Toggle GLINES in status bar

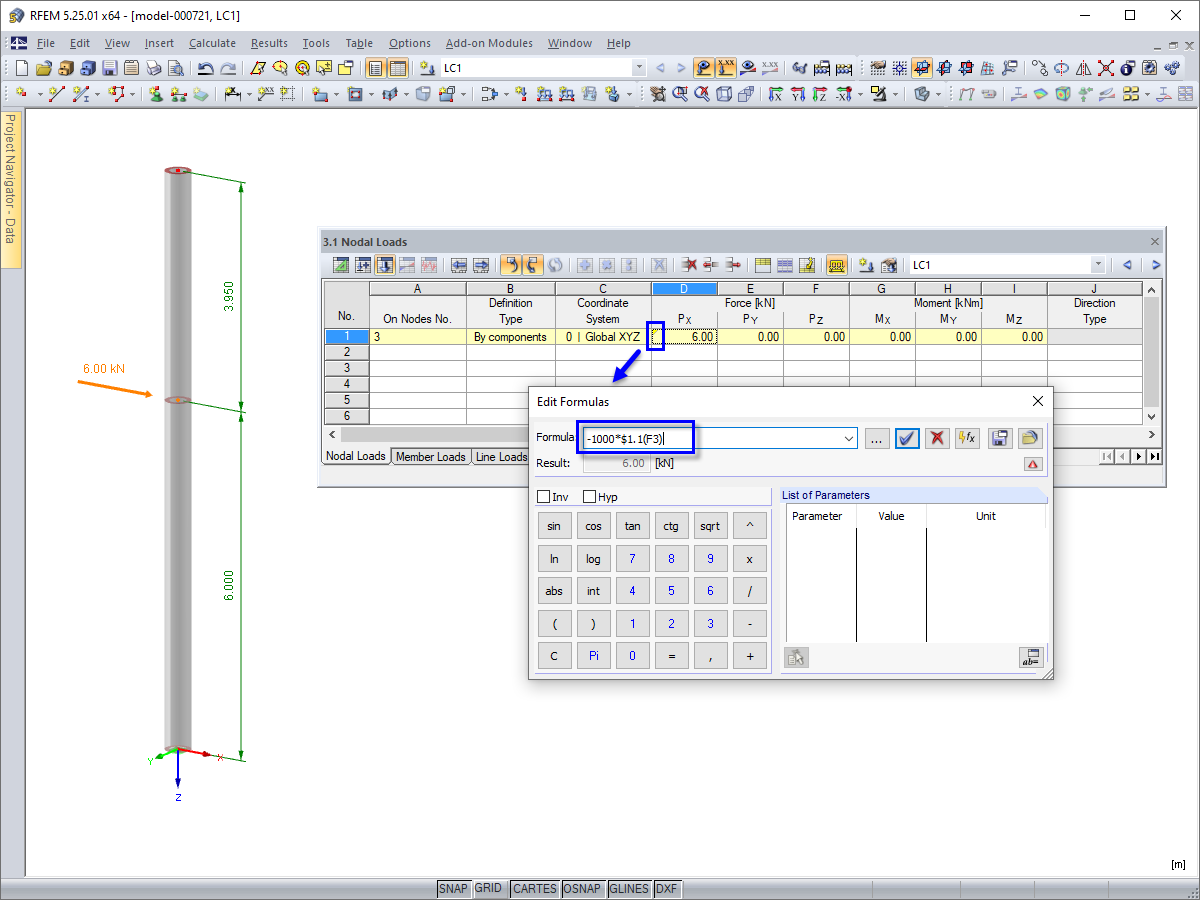(629, 888)
